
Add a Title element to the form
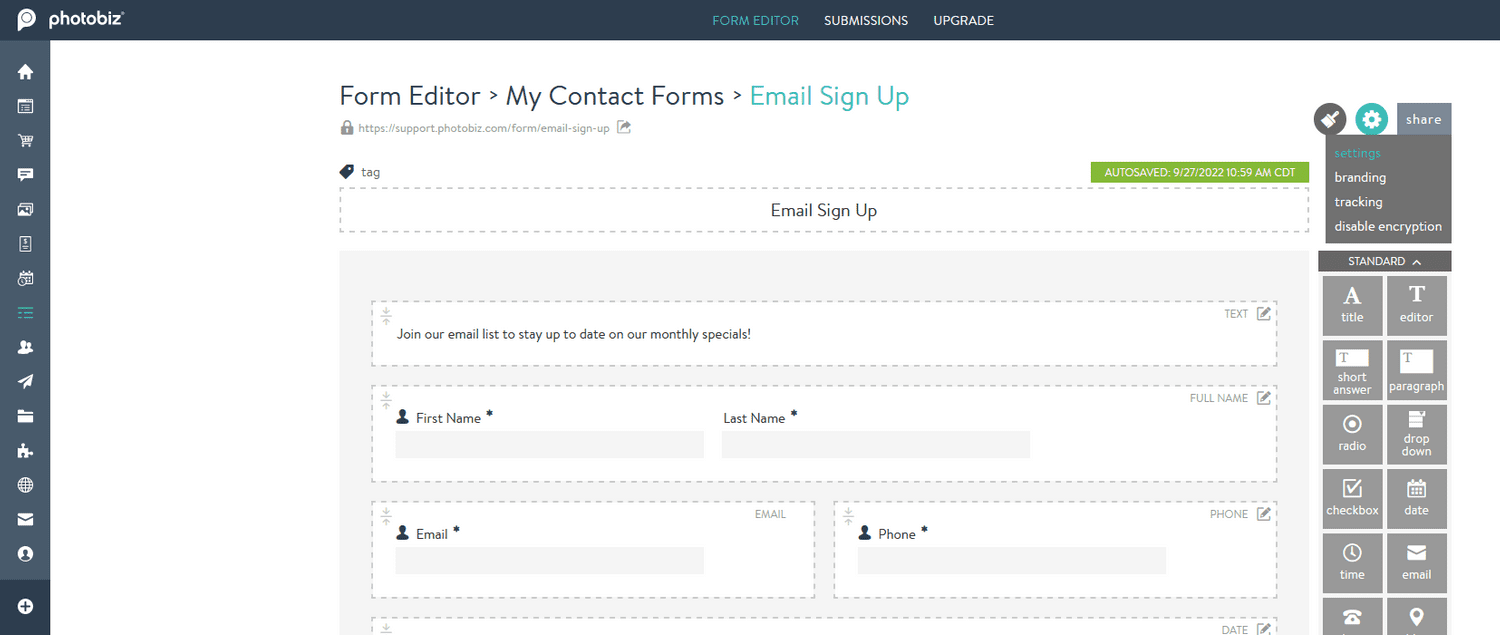[1352, 305]
